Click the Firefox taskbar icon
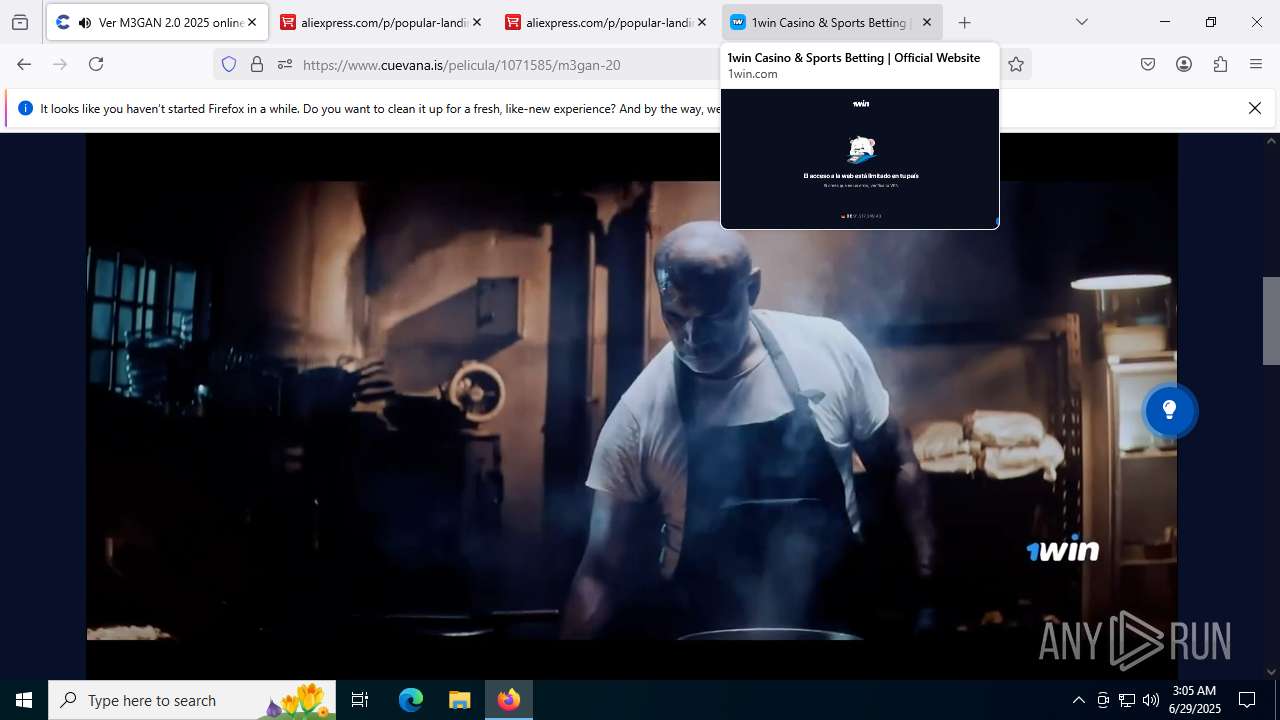 click(x=509, y=700)
